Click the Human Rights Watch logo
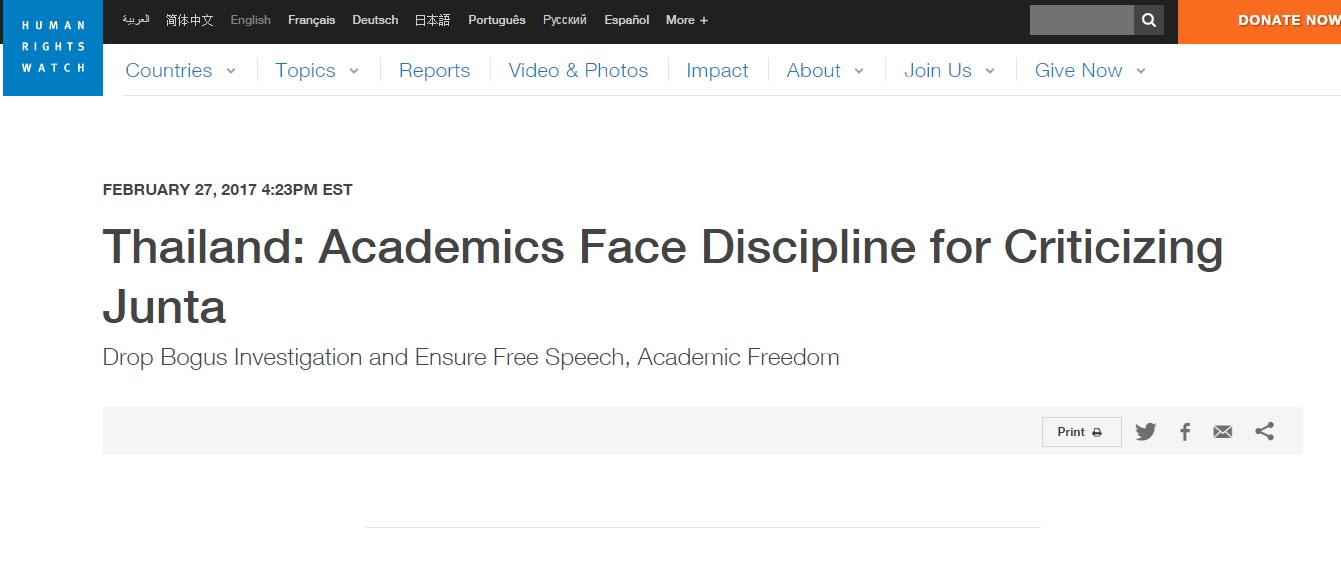Screen dimensions: 1341x582 (x=53, y=48)
